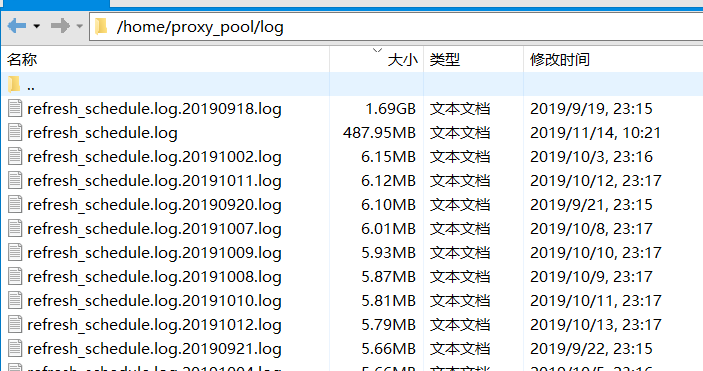The image size is (703, 371).
Task: Click the folder icon of the '..' row
Action: tap(14, 84)
